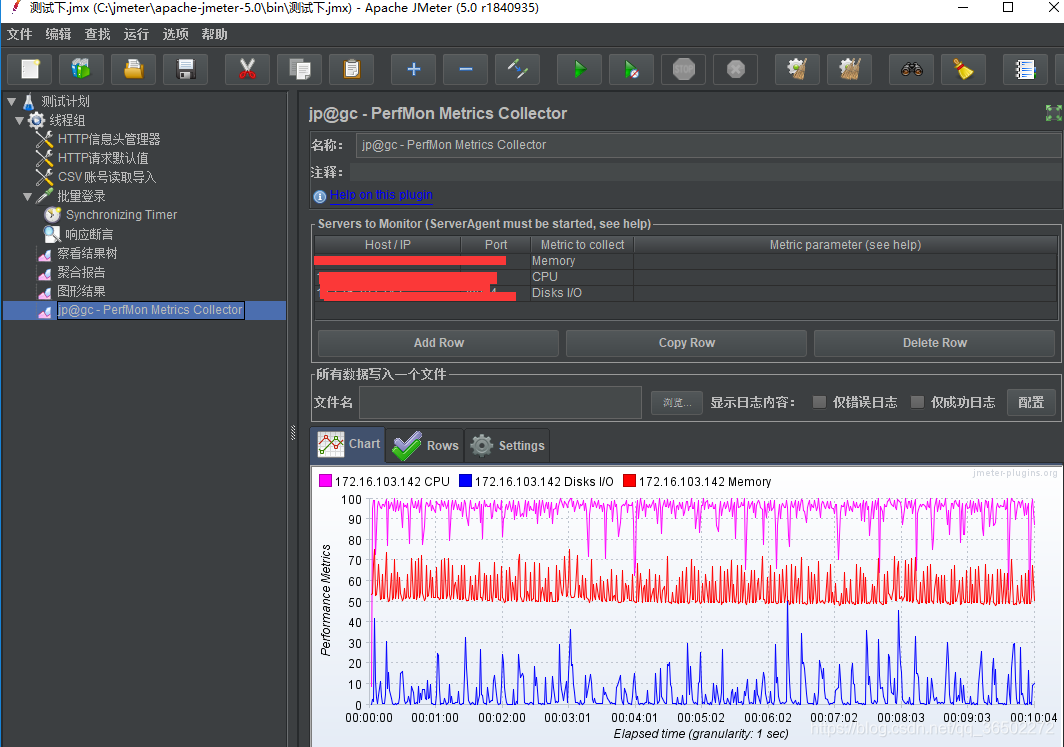The height and width of the screenshot is (747, 1064).
Task: Click the 注释 comment input field
Action: coord(705,172)
